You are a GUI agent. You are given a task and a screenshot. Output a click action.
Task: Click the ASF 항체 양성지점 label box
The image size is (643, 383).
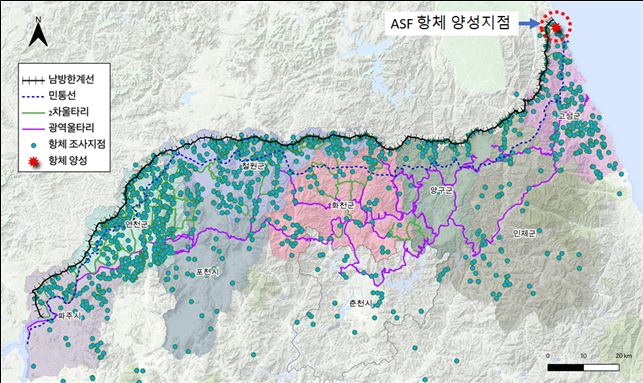point(450,23)
